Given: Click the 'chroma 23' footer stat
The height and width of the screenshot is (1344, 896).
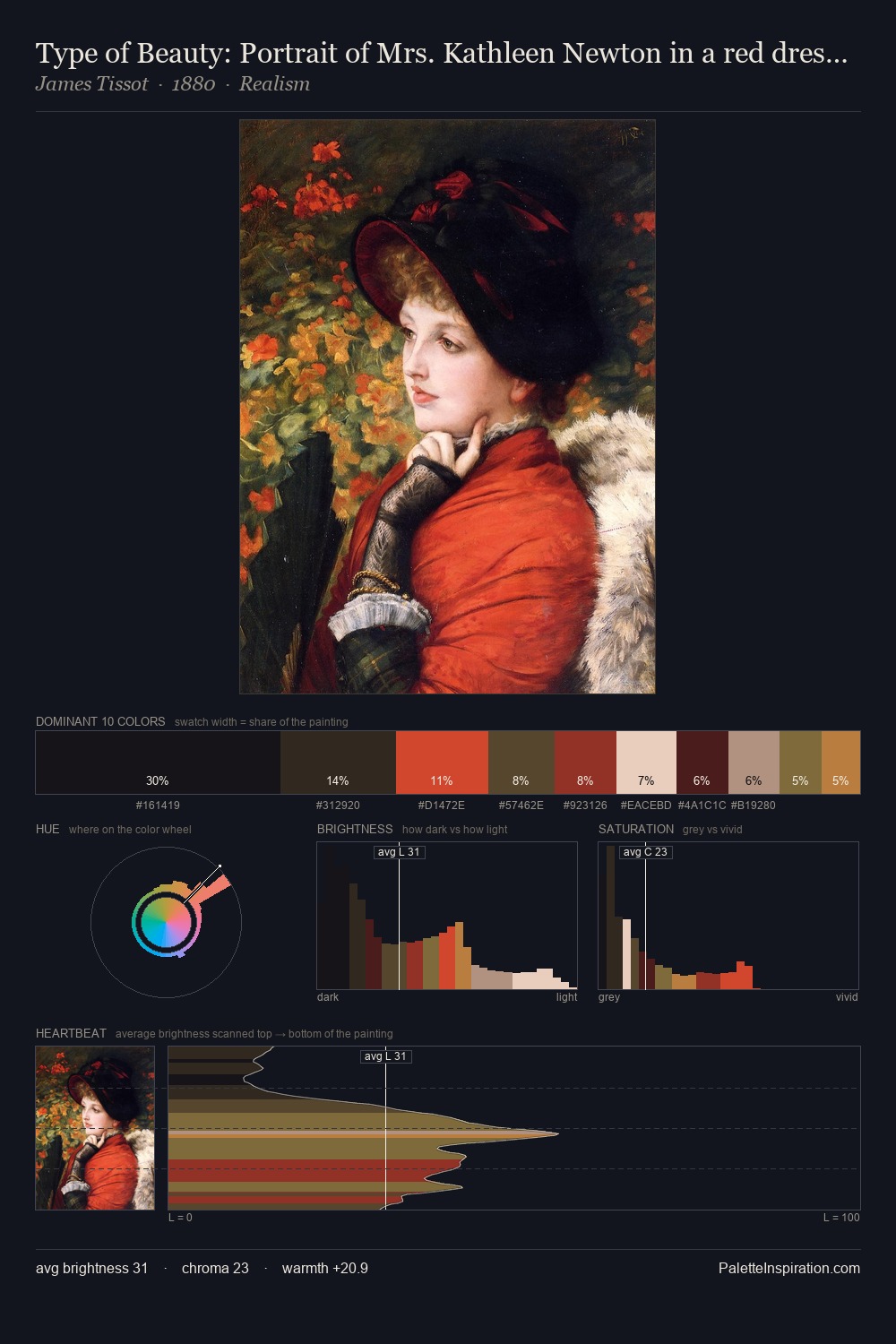Looking at the screenshot, I should 215,1269.
